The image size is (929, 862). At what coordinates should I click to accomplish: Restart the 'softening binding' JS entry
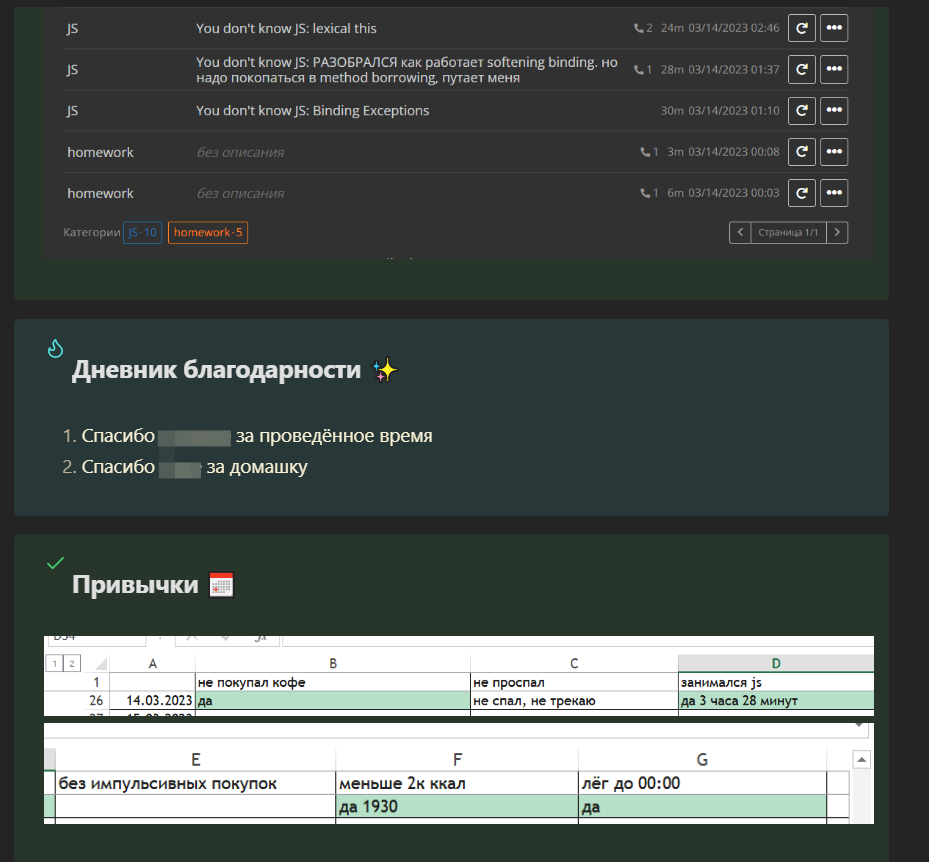click(x=802, y=69)
